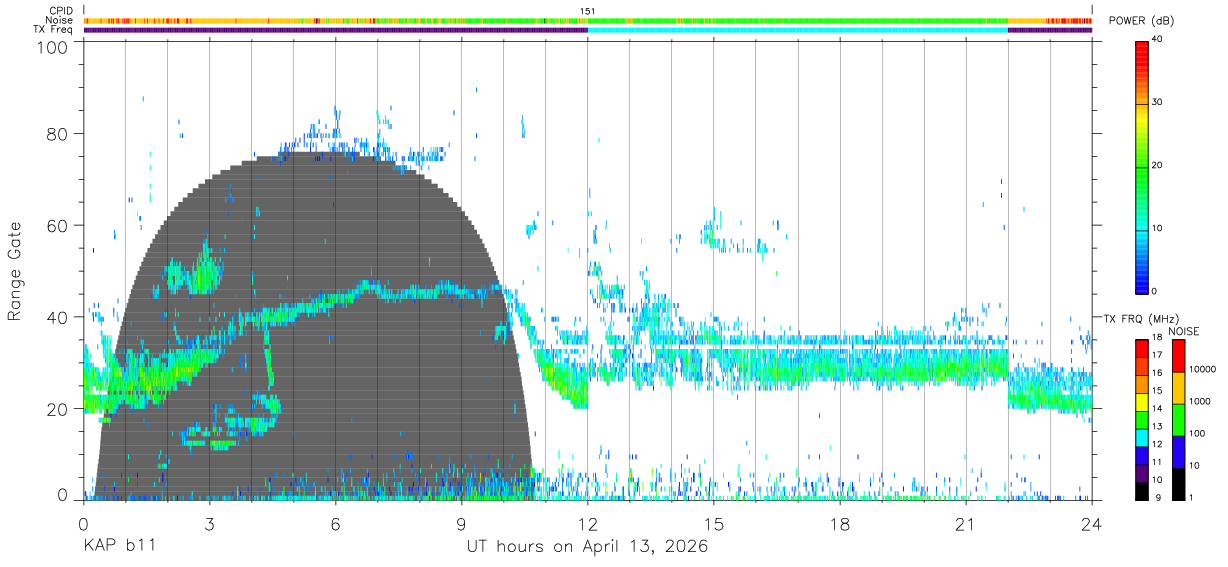1228x567 pixels.
Task: Click the "TX Freq" row label
Action: tap(54, 30)
